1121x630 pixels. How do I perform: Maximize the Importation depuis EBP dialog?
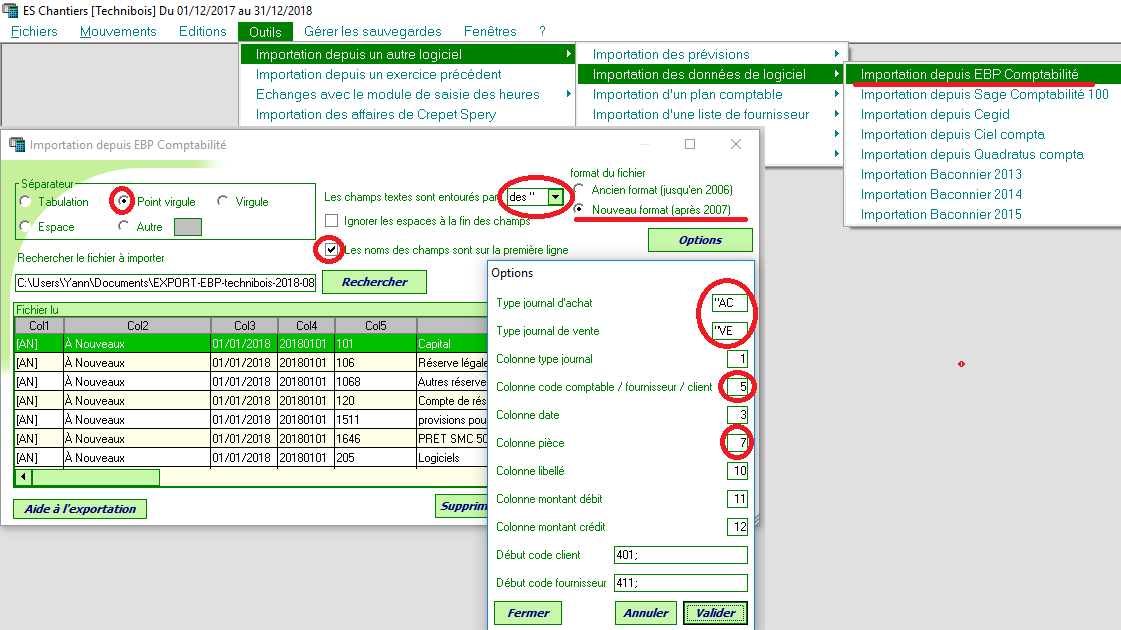[x=690, y=144]
